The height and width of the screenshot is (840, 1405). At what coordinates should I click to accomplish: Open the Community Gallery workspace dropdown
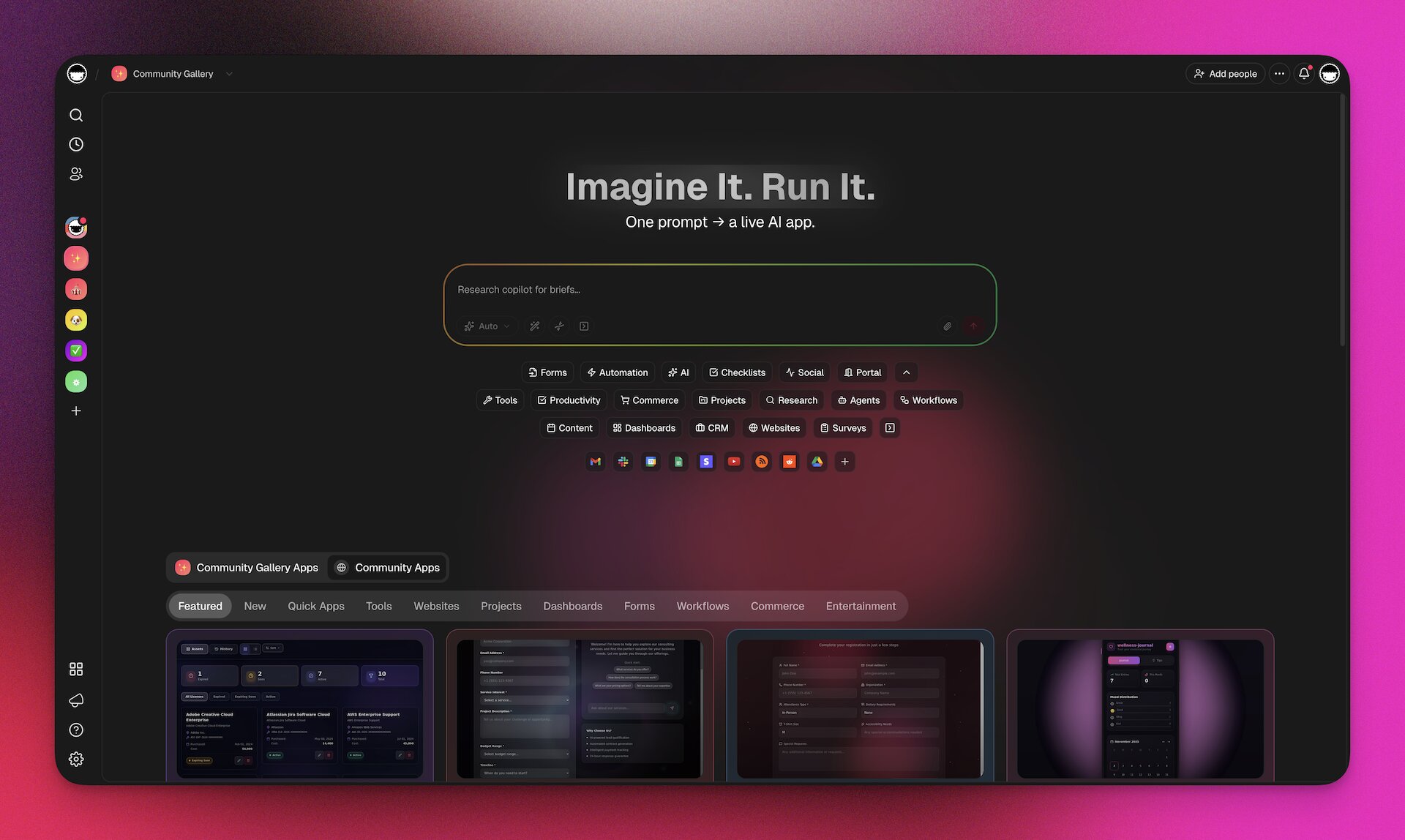228,73
